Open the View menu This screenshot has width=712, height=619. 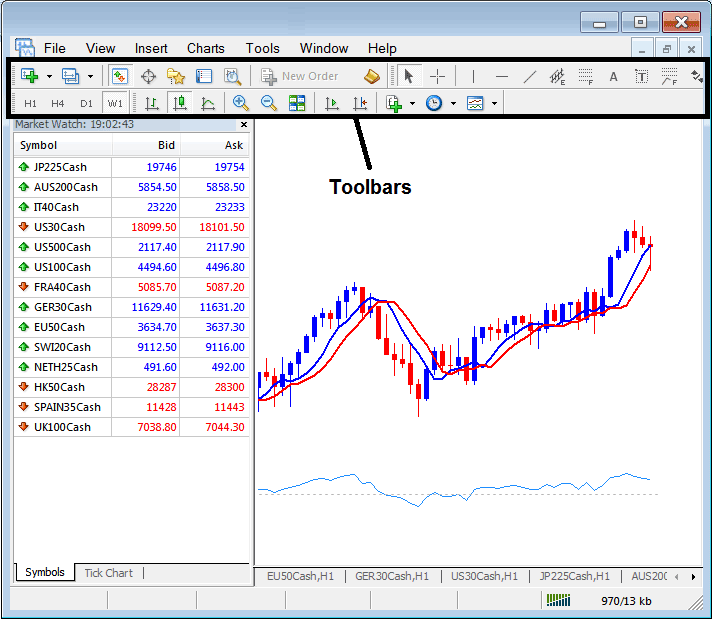(x=100, y=48)
